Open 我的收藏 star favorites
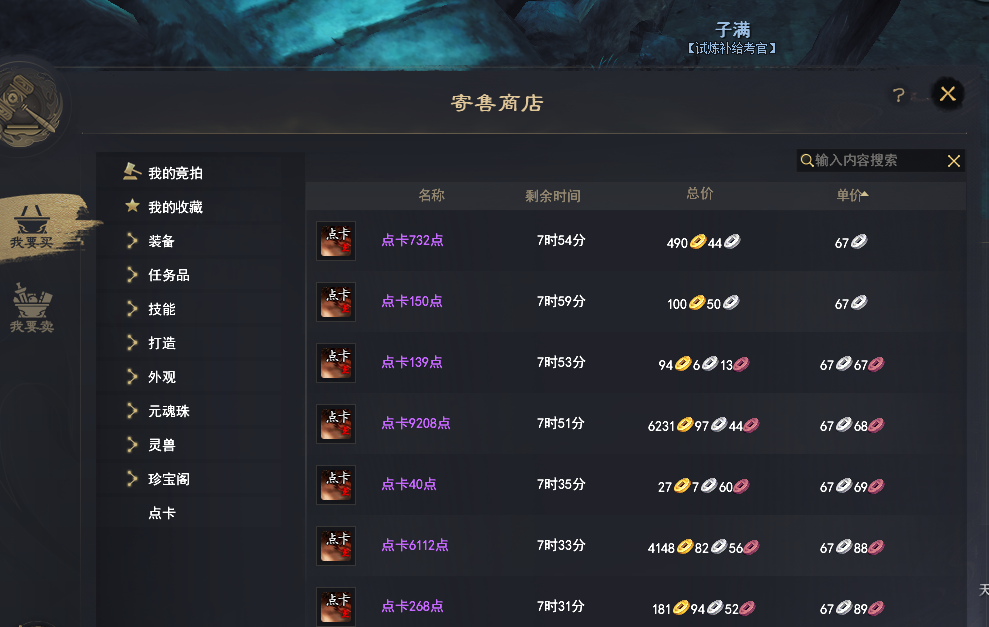Viewport: 989px width, 627px height. [x=163, y=206]
